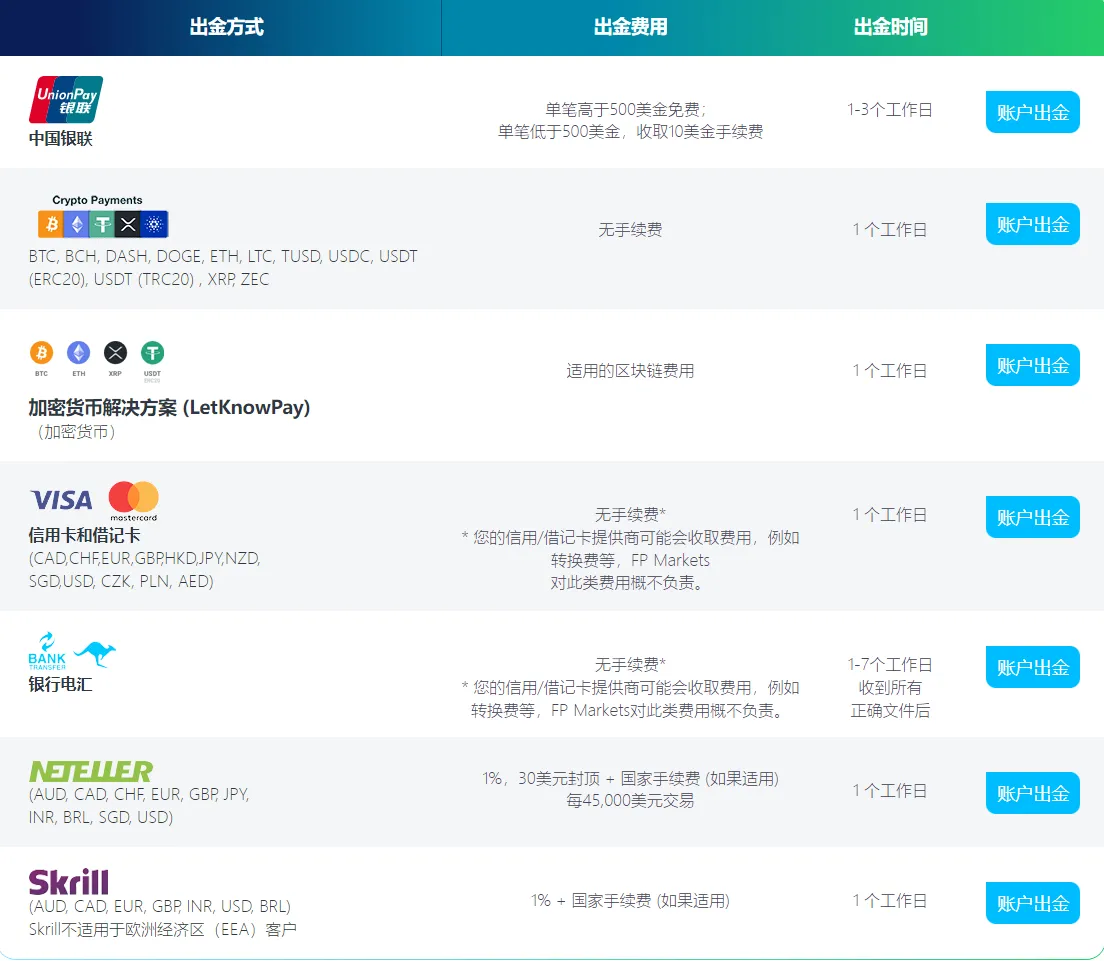This screenshot has width=1104, height=961.
Task: Click the Crypto Payments heading text
Action: [97, 200]
